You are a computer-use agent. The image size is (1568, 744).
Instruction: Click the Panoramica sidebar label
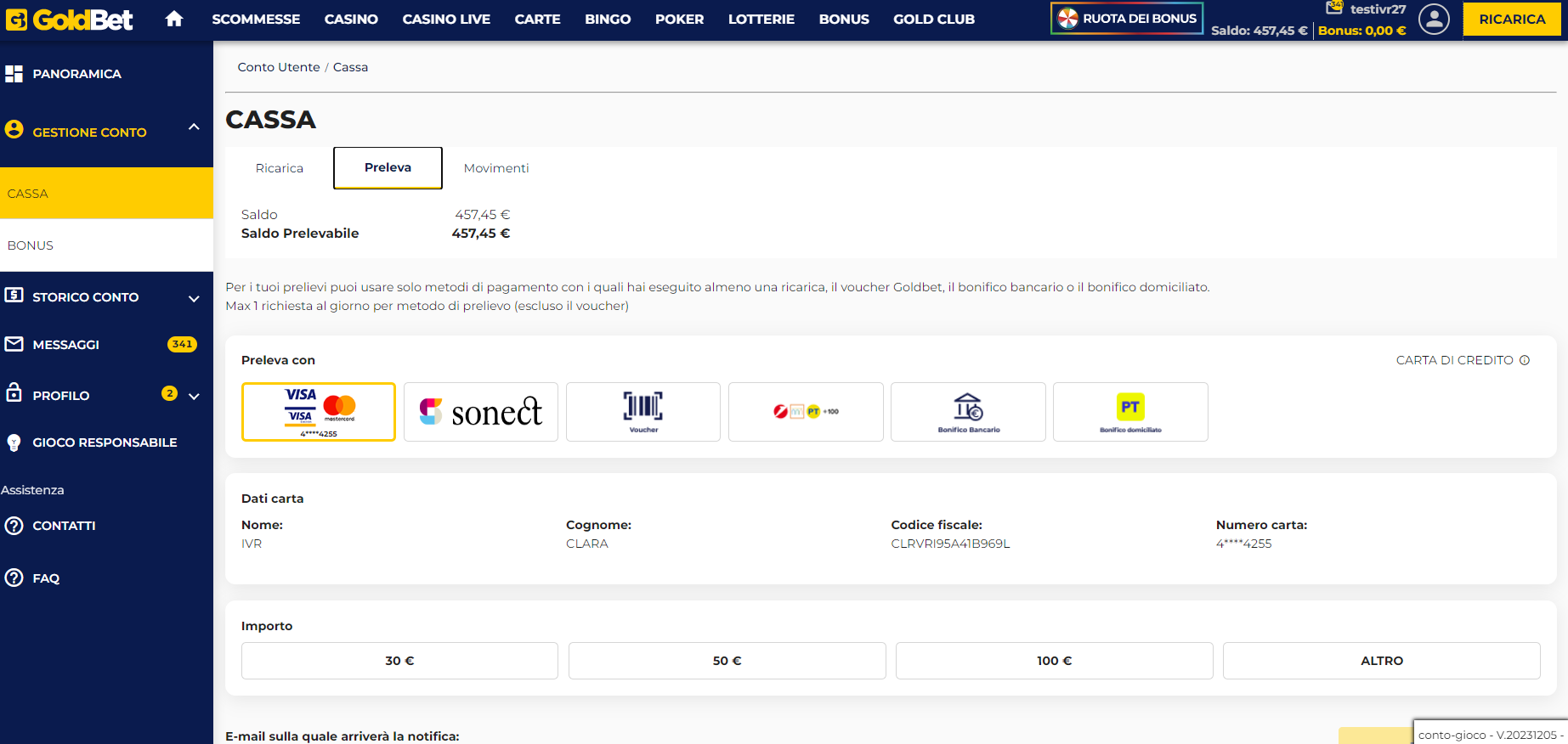[76, 74]
